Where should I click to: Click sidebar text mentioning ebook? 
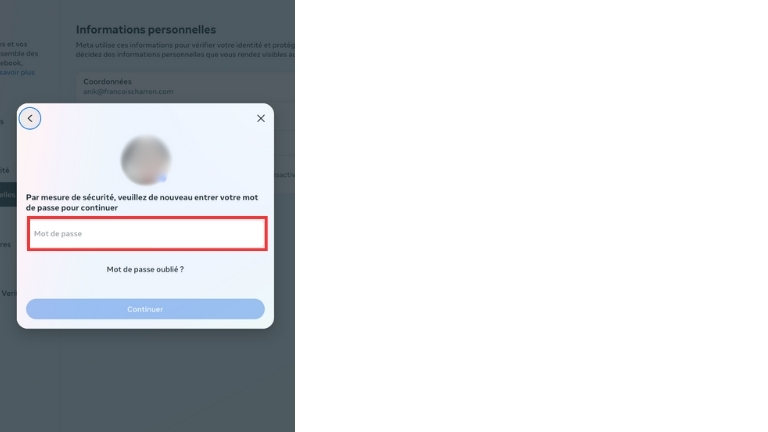pyautogui.click(x=11, y=63)
